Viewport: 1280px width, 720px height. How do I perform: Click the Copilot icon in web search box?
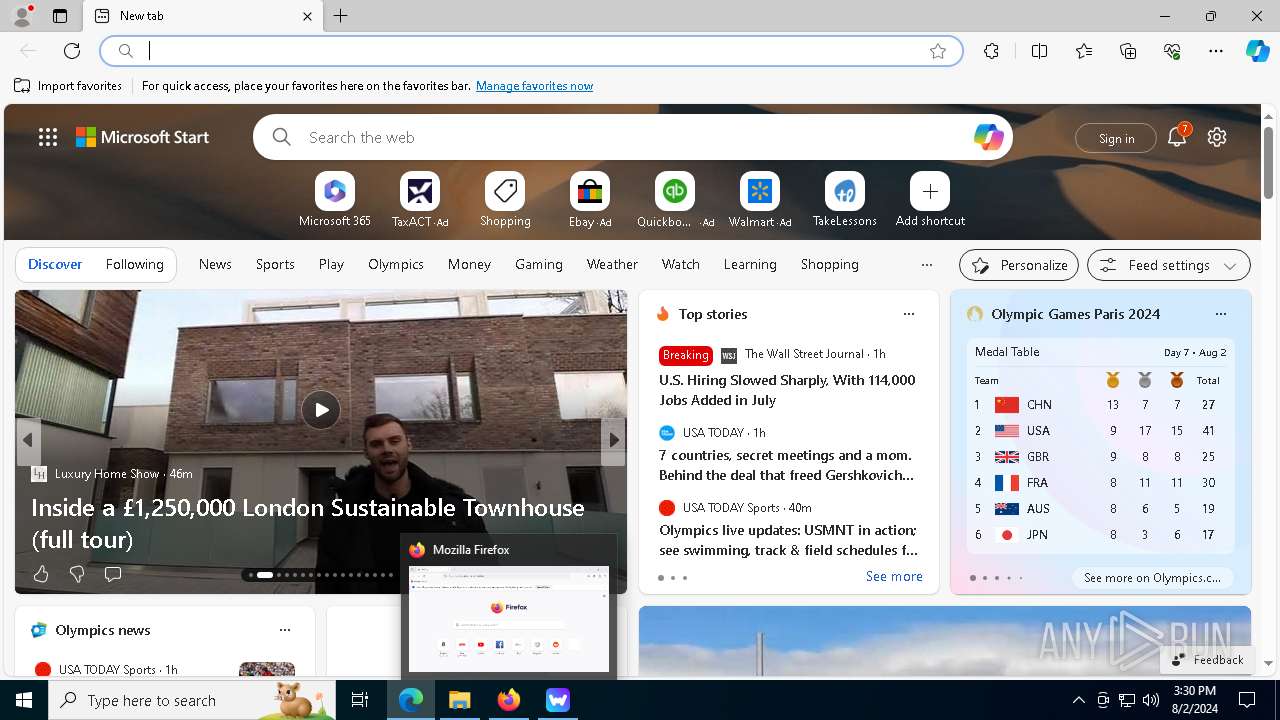[988, 137]
